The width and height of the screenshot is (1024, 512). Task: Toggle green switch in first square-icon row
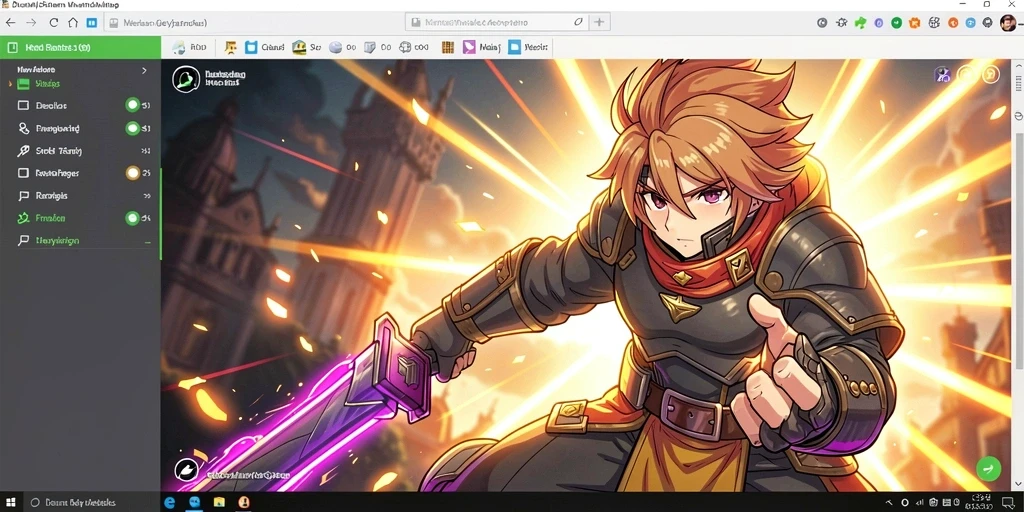pos(133,105)
